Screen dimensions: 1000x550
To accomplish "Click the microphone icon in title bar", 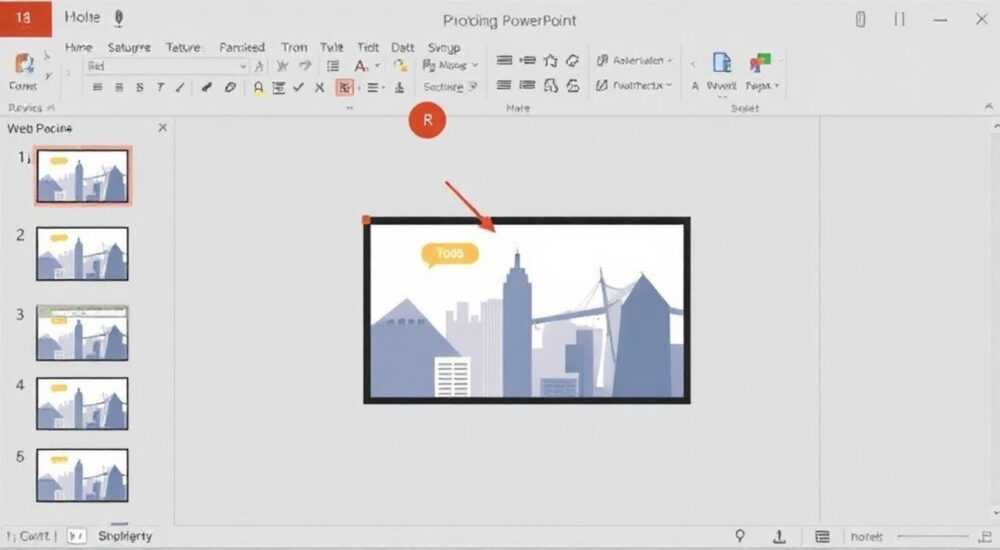I will pos(119,19).
